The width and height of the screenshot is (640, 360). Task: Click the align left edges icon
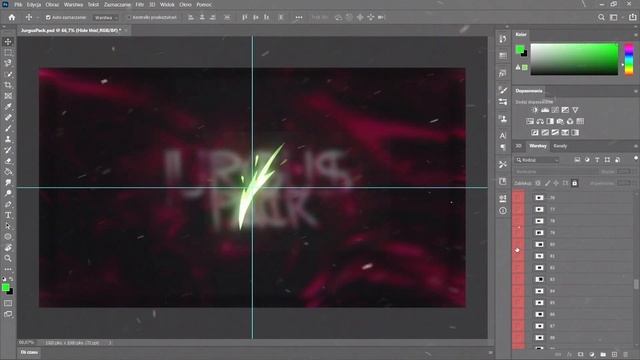click(x=191, y=17)
